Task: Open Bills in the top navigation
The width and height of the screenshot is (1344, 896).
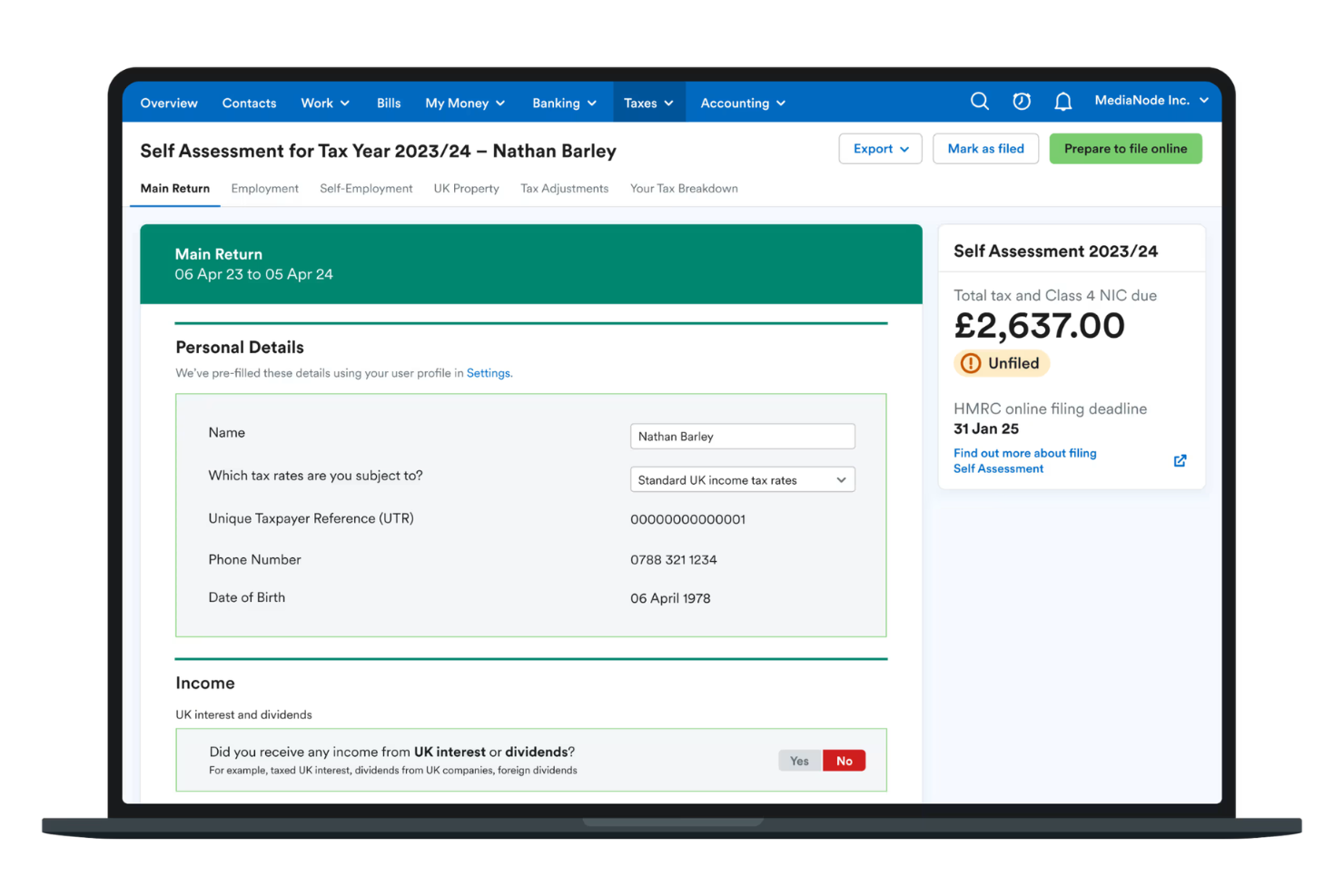Action: tap(389, 103)
